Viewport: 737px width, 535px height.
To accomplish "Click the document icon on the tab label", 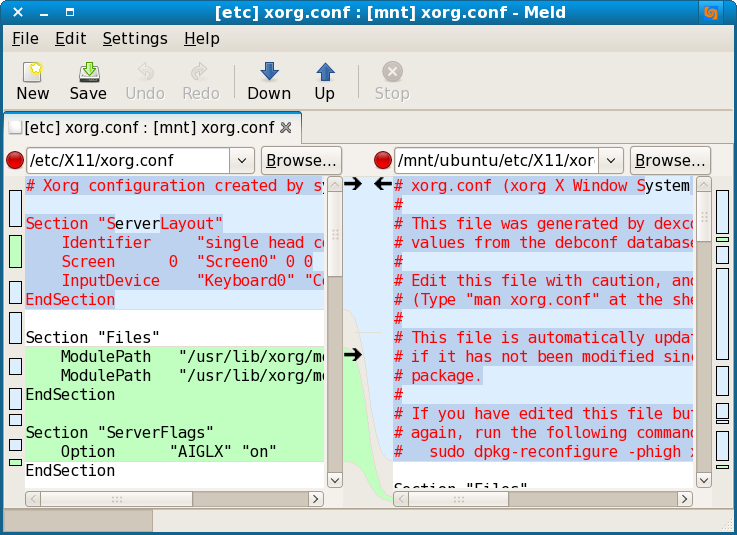I will point(15,127).
